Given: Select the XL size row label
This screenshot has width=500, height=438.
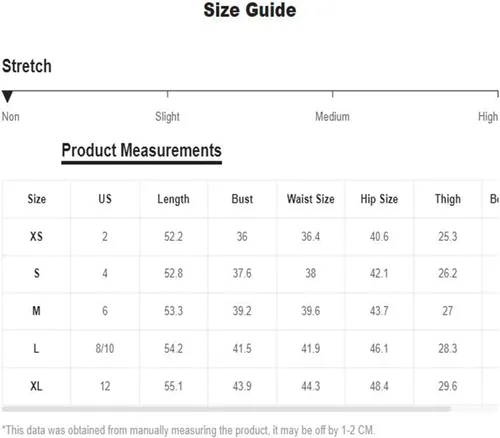Looking at the screenshot, I should click(36, 386).
